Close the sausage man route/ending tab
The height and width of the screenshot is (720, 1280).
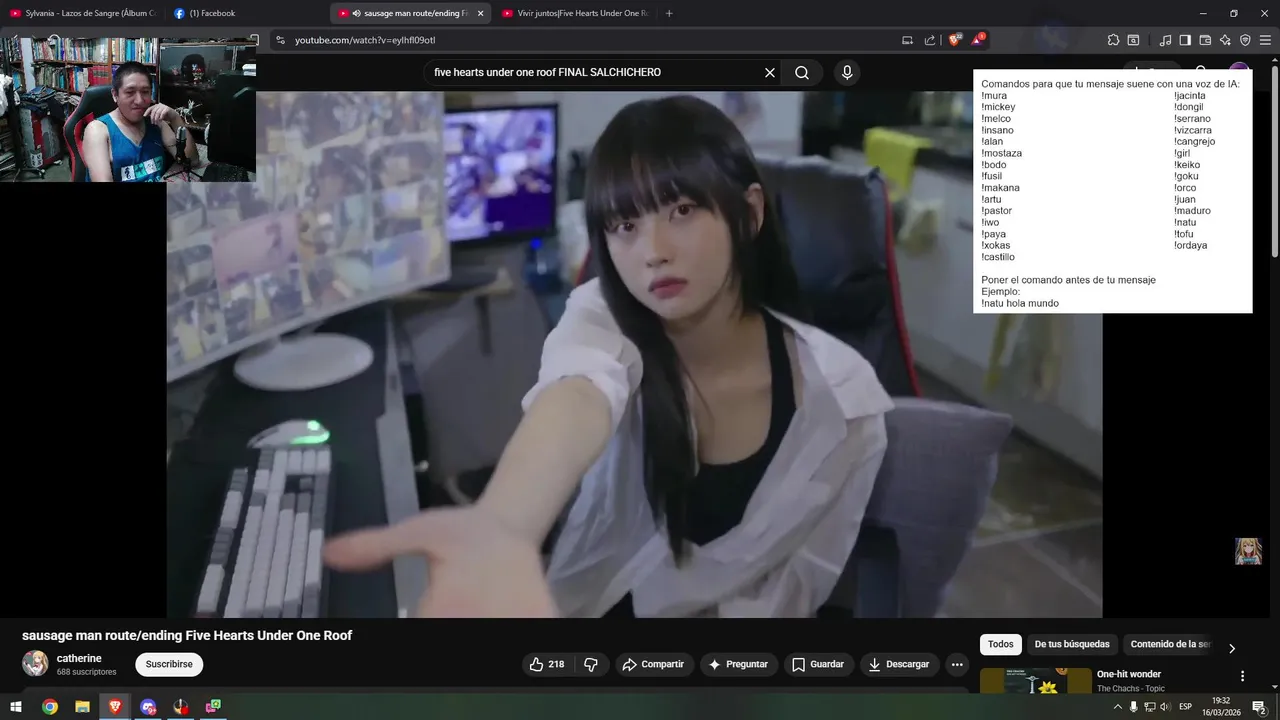481,13
